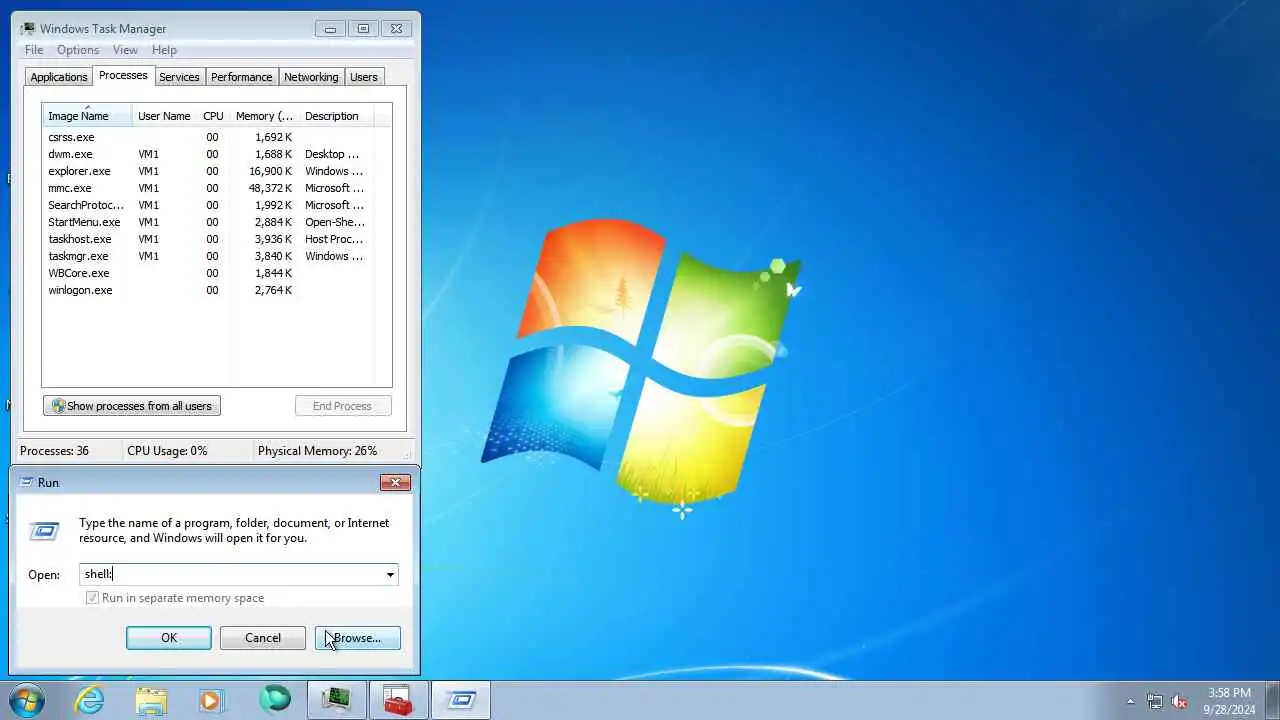The width and height of the screenshot is (1280, 720).
Task: Open Windows Explorer folder icon in taskbar
Action: pos(151,700)
